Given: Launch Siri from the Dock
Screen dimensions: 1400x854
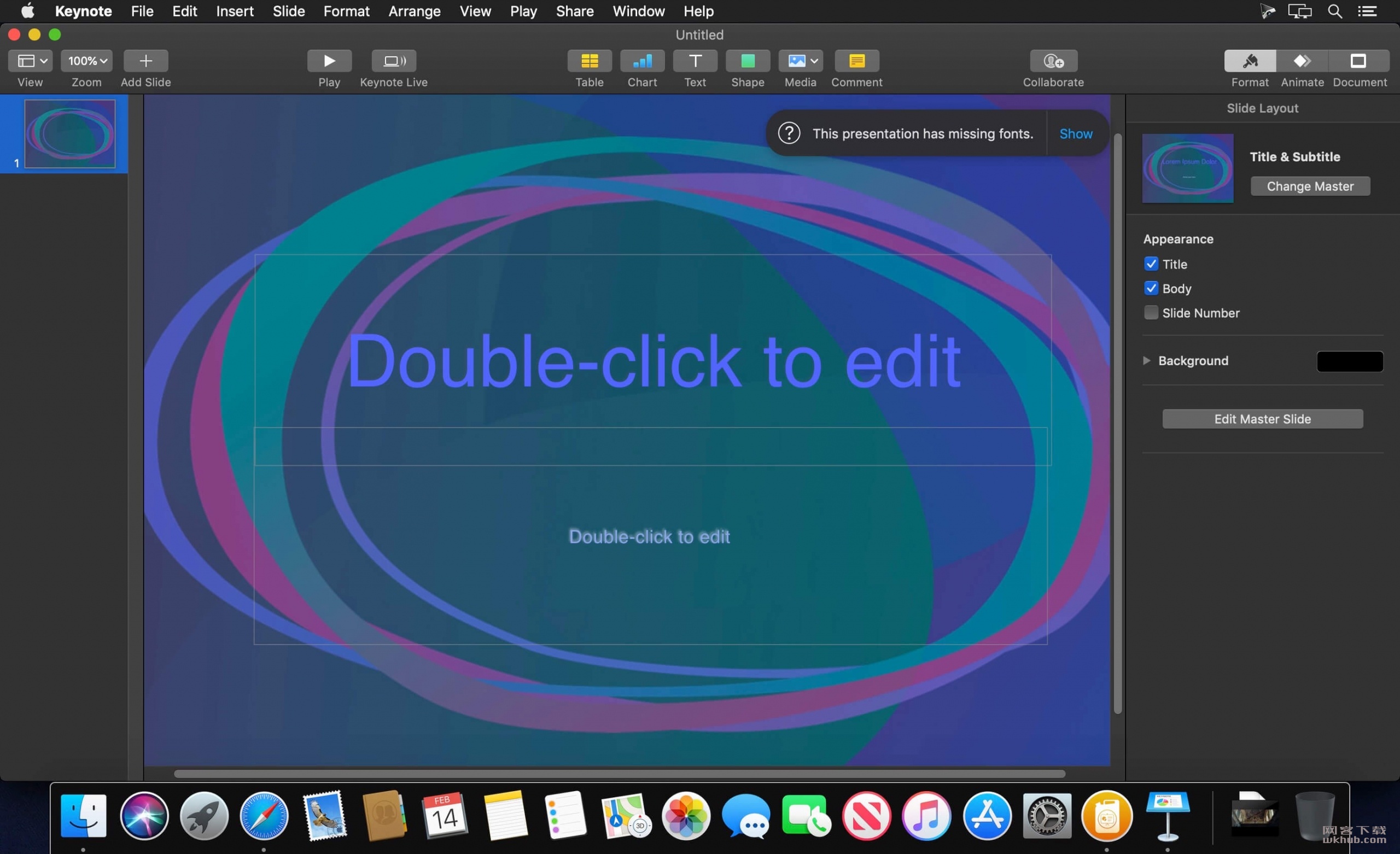Looking at the screenshot, I should pos(144,816).
